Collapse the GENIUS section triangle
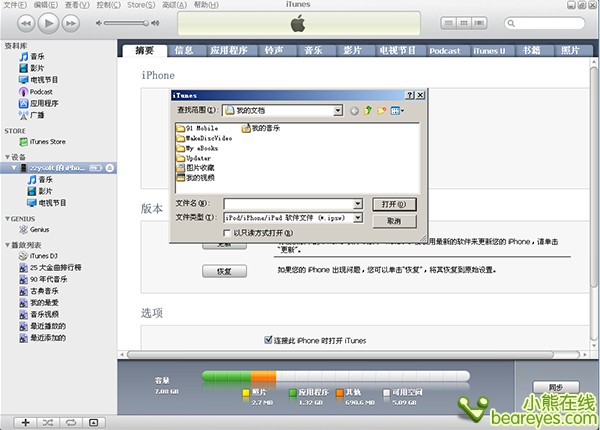Screen dimensions: 600x430 pyautogui.click(x=7, y=219)
